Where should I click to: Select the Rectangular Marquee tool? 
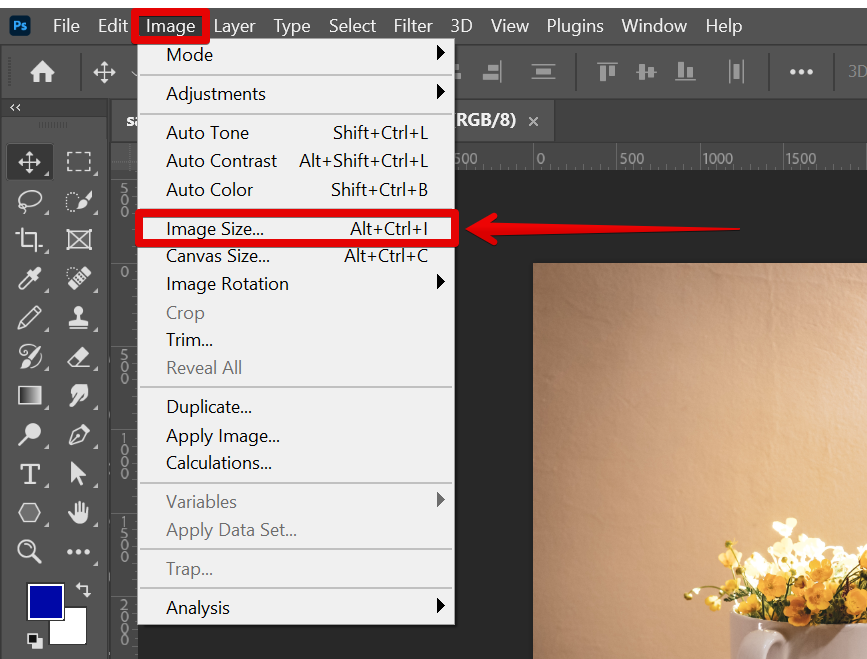coord(79,161)
